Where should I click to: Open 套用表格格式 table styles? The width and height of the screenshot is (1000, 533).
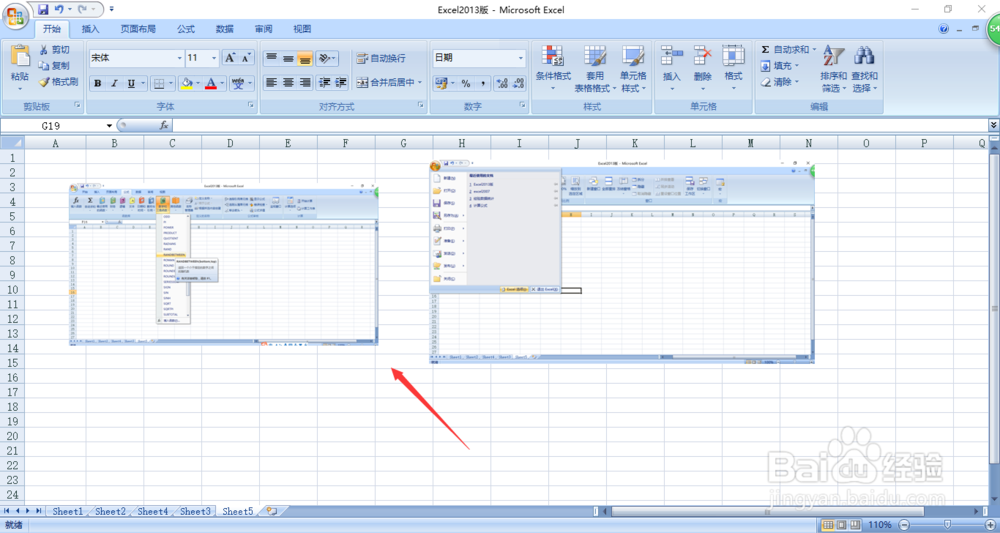[595, 69]
